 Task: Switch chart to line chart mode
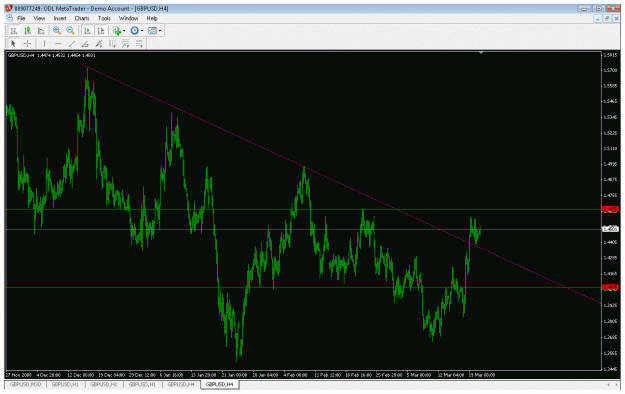point(41,31)
